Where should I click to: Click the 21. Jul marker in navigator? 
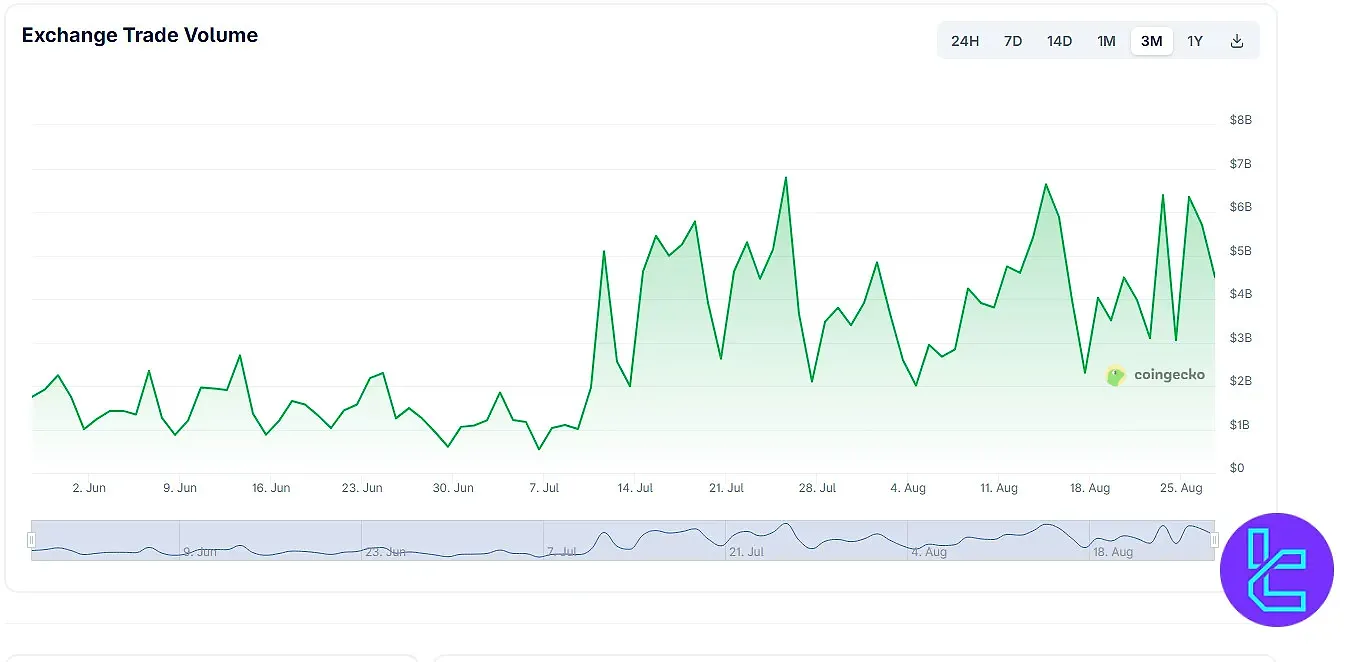pyautogui.click(x=746, y=551)
